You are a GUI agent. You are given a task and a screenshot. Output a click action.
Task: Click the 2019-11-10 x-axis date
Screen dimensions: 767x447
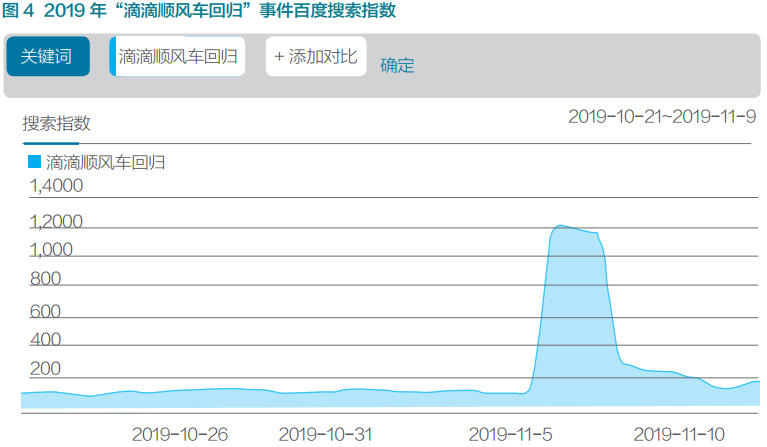click(x=679, y=434)
